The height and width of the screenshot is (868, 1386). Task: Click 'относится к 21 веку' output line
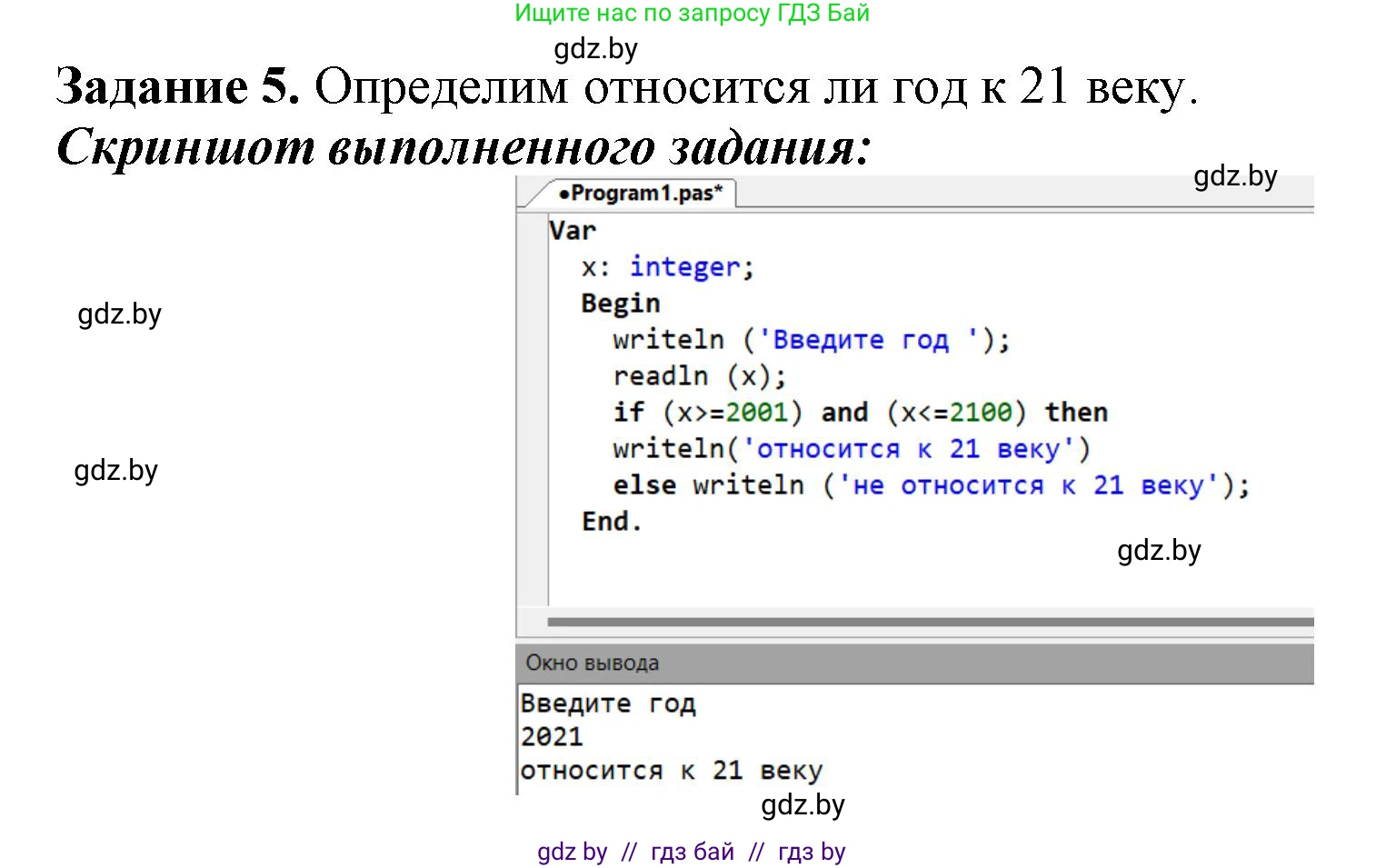671,770
